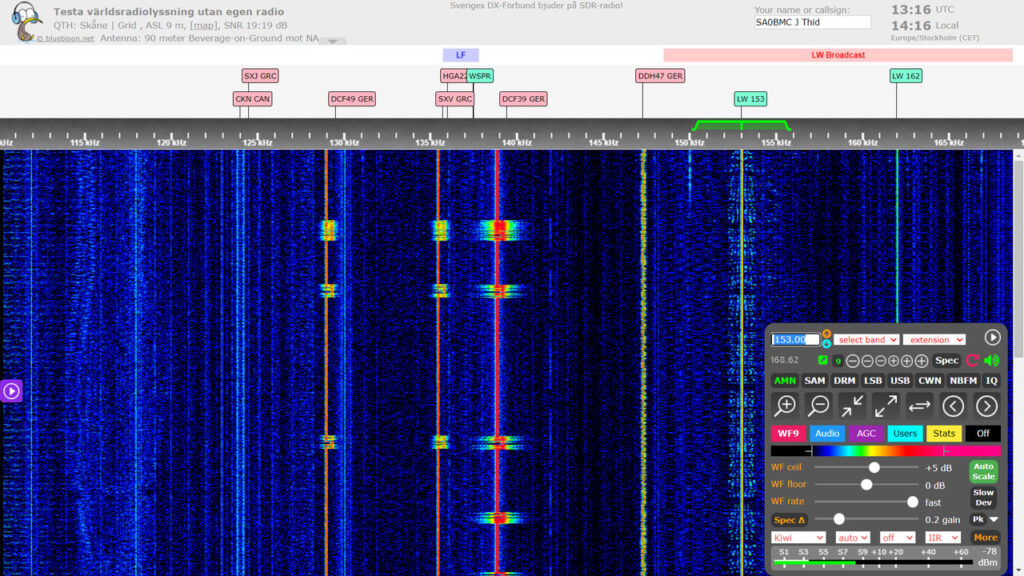Zoom out with the magnifier minus icon
Viewport: 1024px width, 576px height.
818,406
